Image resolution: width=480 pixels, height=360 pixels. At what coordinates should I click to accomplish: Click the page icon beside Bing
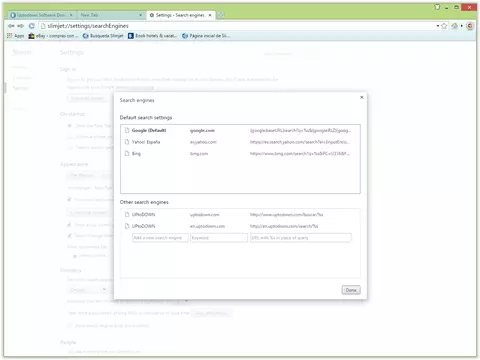127,154
